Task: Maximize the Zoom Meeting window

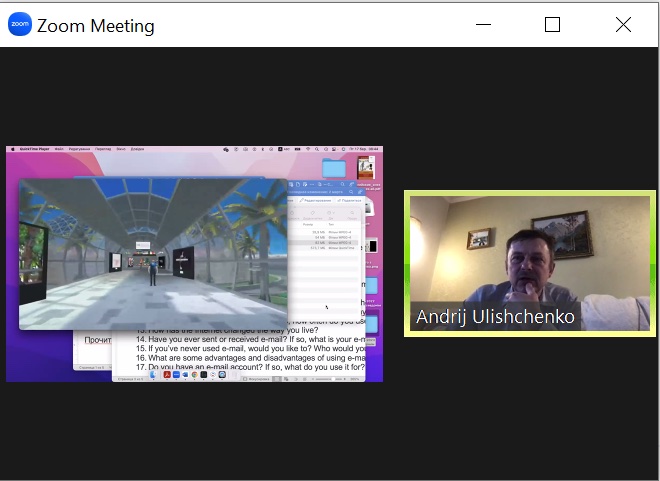Action: pos(552,24)
